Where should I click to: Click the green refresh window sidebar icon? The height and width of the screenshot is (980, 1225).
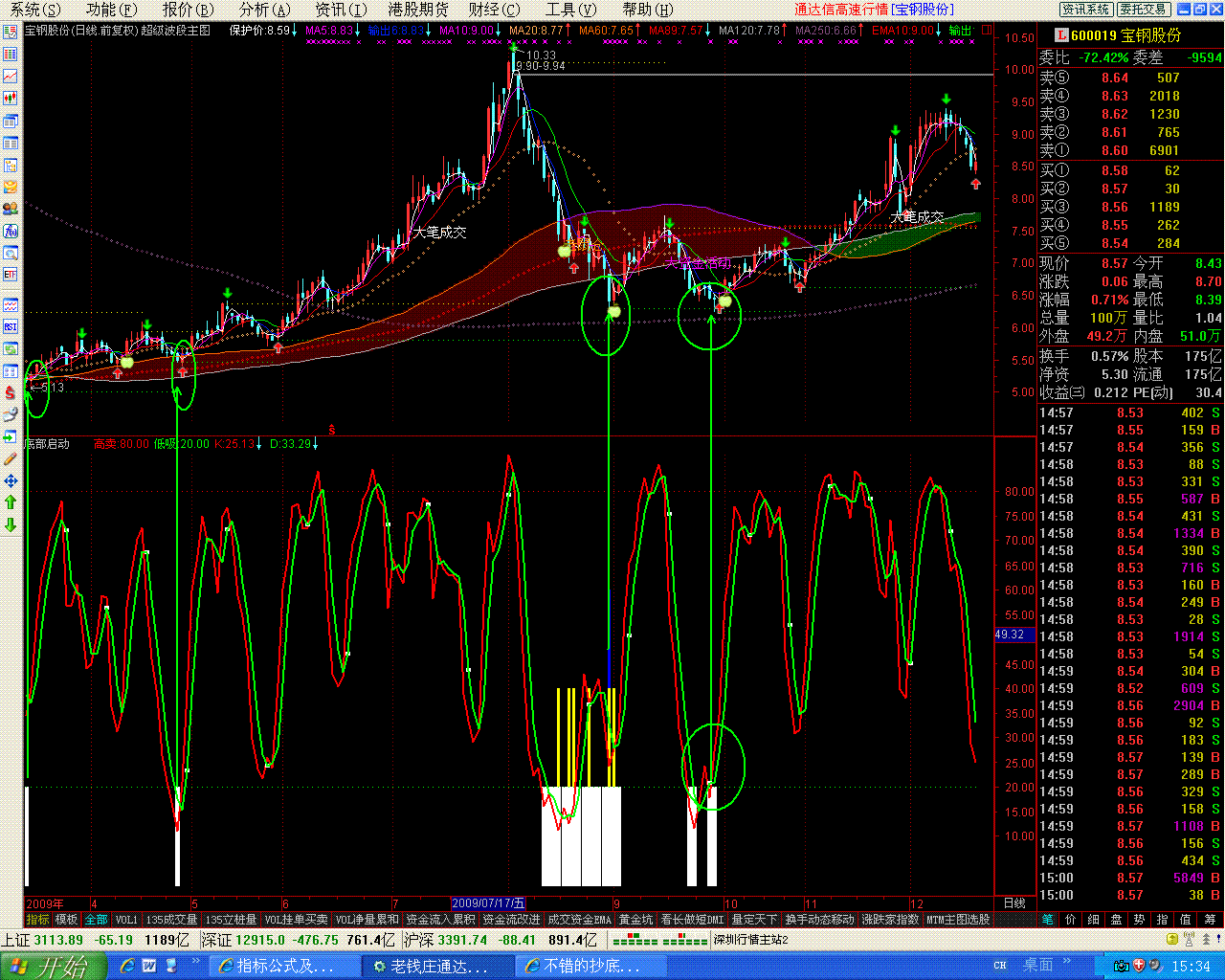11,348
